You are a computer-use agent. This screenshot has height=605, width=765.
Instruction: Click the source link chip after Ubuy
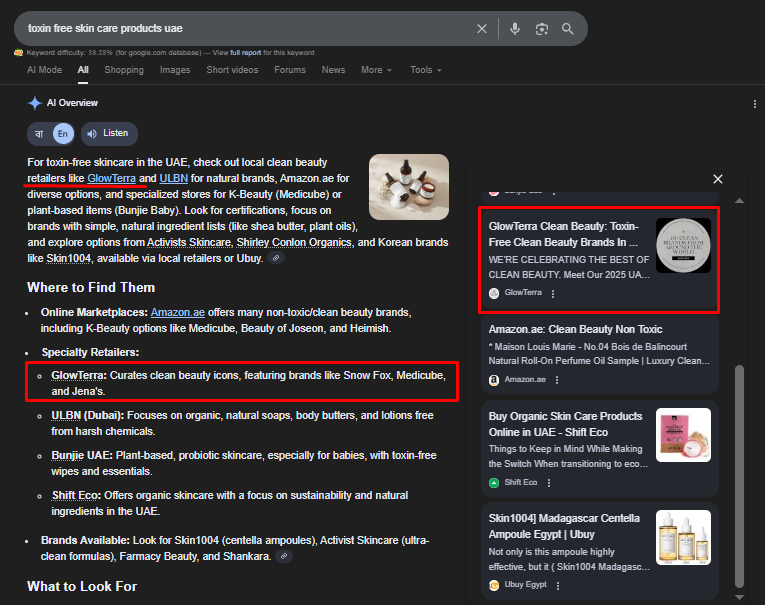(x=276, y=258)
